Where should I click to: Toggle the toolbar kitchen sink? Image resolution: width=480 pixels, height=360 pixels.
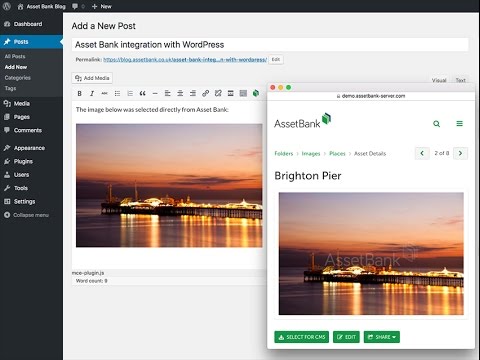pos(243,94)
